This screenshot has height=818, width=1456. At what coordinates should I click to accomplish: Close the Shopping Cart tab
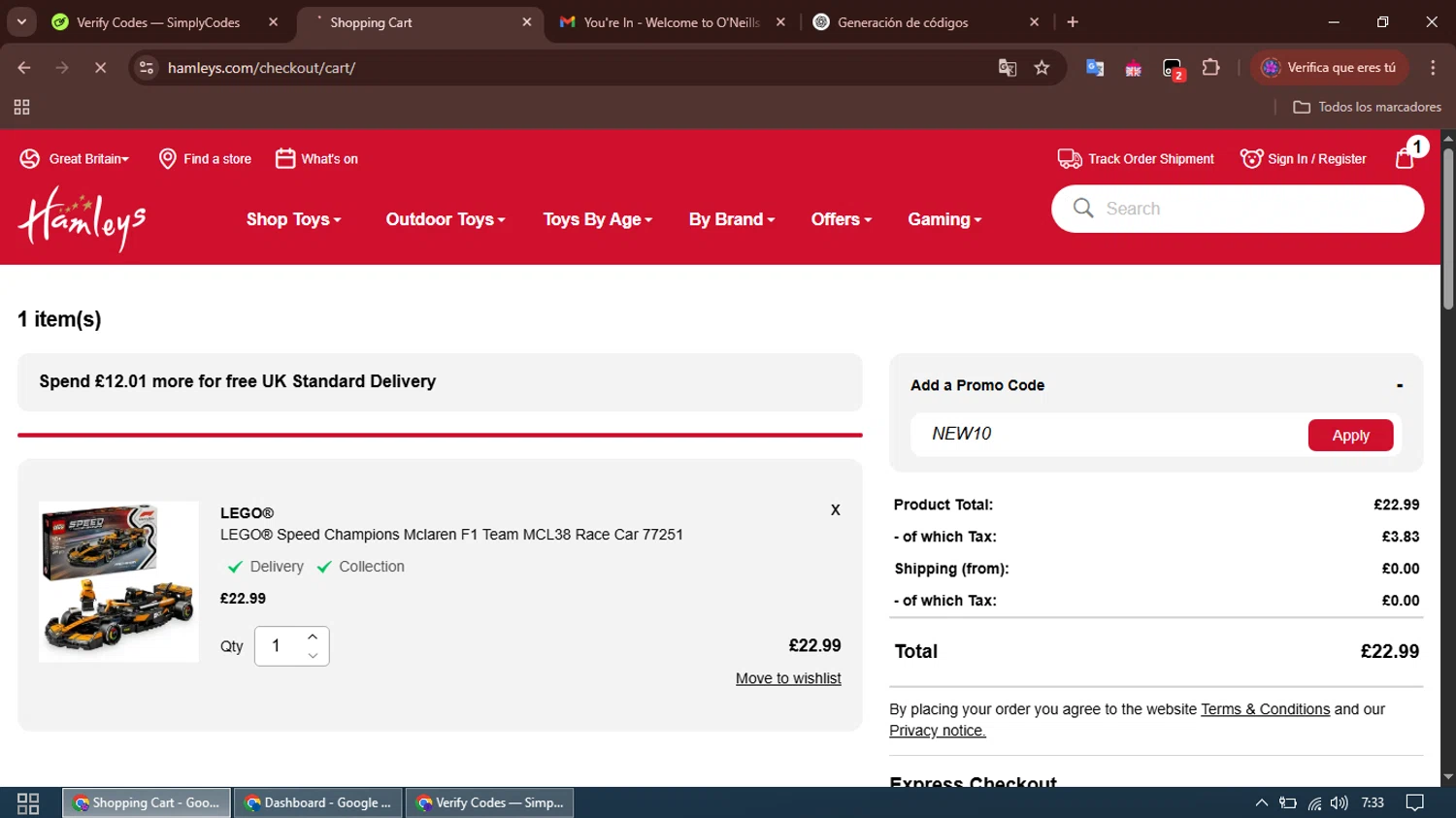click(x=527, y=22)
